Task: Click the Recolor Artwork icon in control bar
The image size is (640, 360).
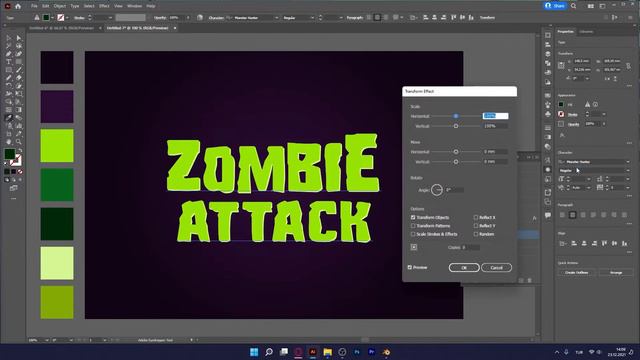Action: click(200, 18)
